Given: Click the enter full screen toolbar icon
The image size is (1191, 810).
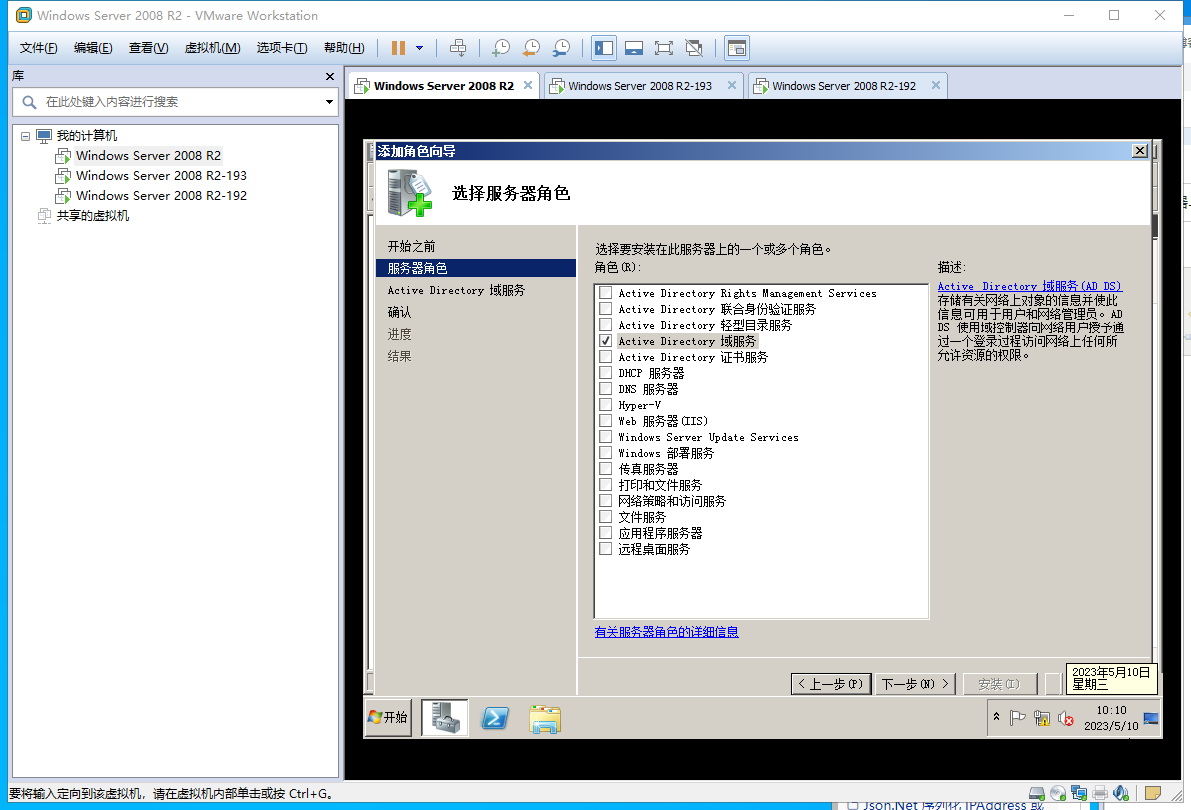Looking at the screenshot, I should coord(664,48).
